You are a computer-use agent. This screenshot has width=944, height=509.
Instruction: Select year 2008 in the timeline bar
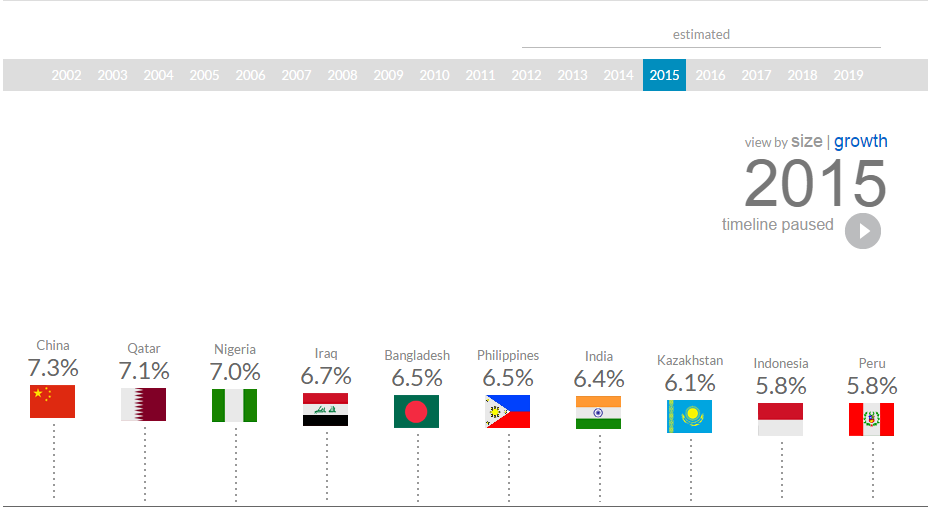coord(343,75)
